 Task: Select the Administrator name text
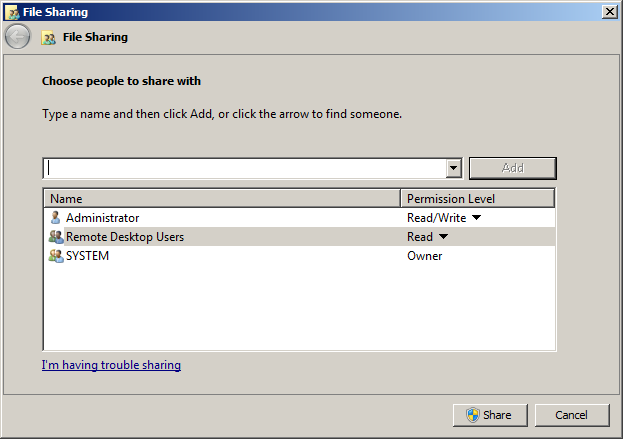click(102, 218)
